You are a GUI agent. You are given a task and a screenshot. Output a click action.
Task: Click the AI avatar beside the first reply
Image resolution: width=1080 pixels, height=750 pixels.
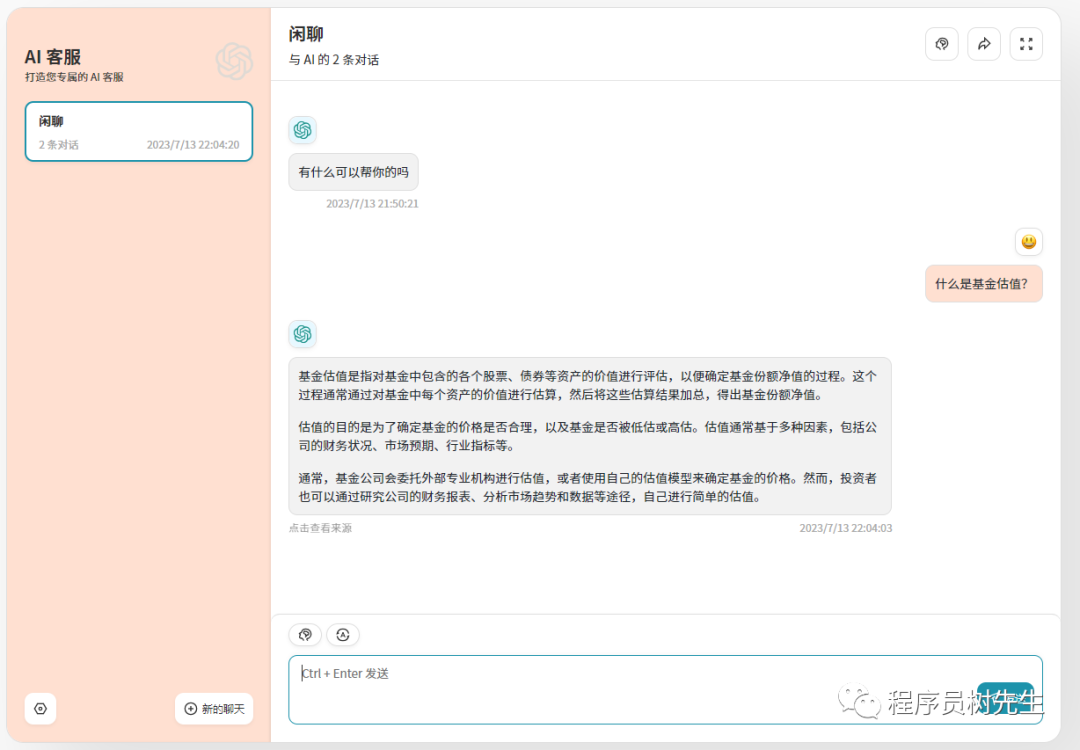(x=302, y=130)
